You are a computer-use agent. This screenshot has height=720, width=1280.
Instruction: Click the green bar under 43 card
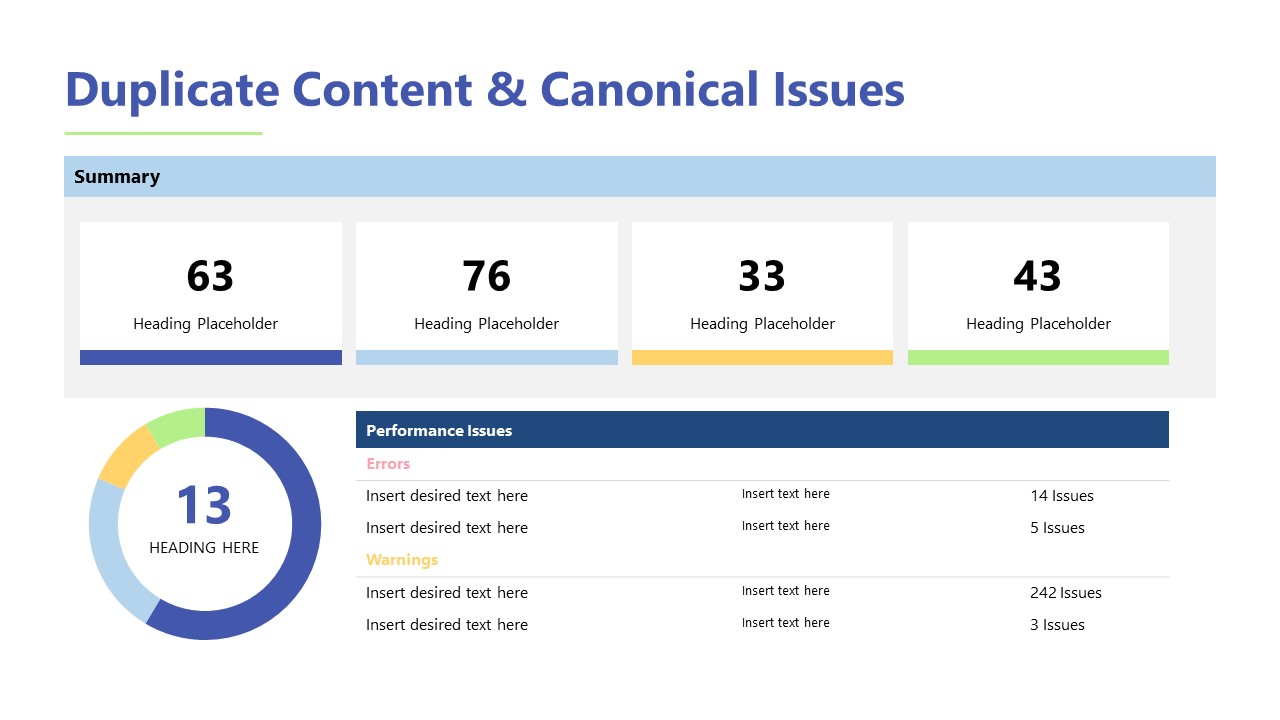1038,357
